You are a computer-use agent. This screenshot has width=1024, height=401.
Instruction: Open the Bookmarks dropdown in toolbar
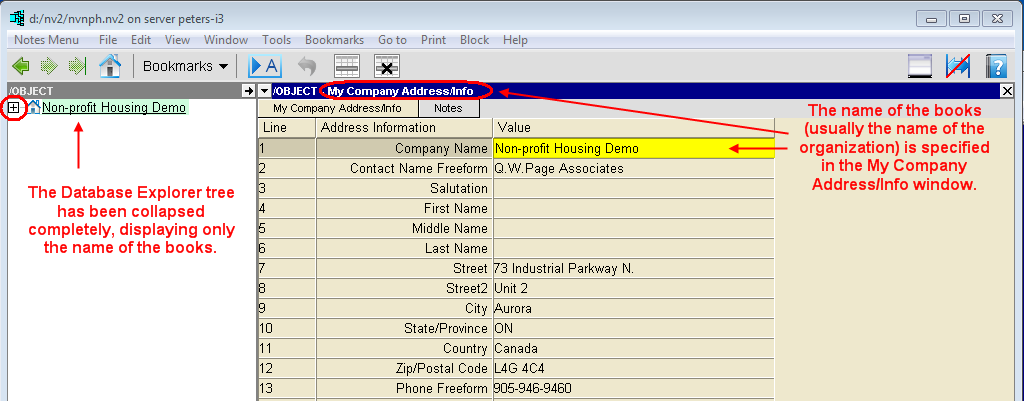tap(185, 66)
